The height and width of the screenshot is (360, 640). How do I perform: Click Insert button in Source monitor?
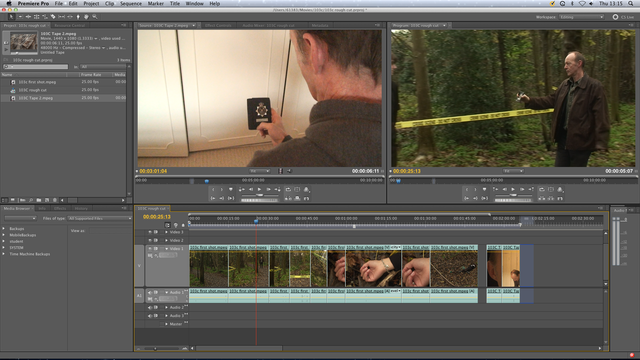[288, 198]
